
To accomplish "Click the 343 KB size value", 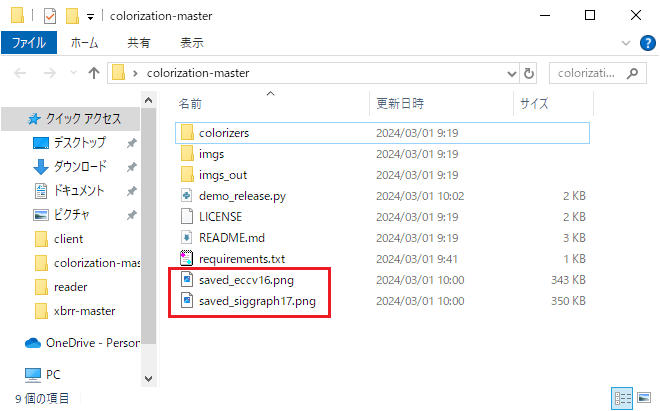I will pyautogui.click(x=568, y=280).
